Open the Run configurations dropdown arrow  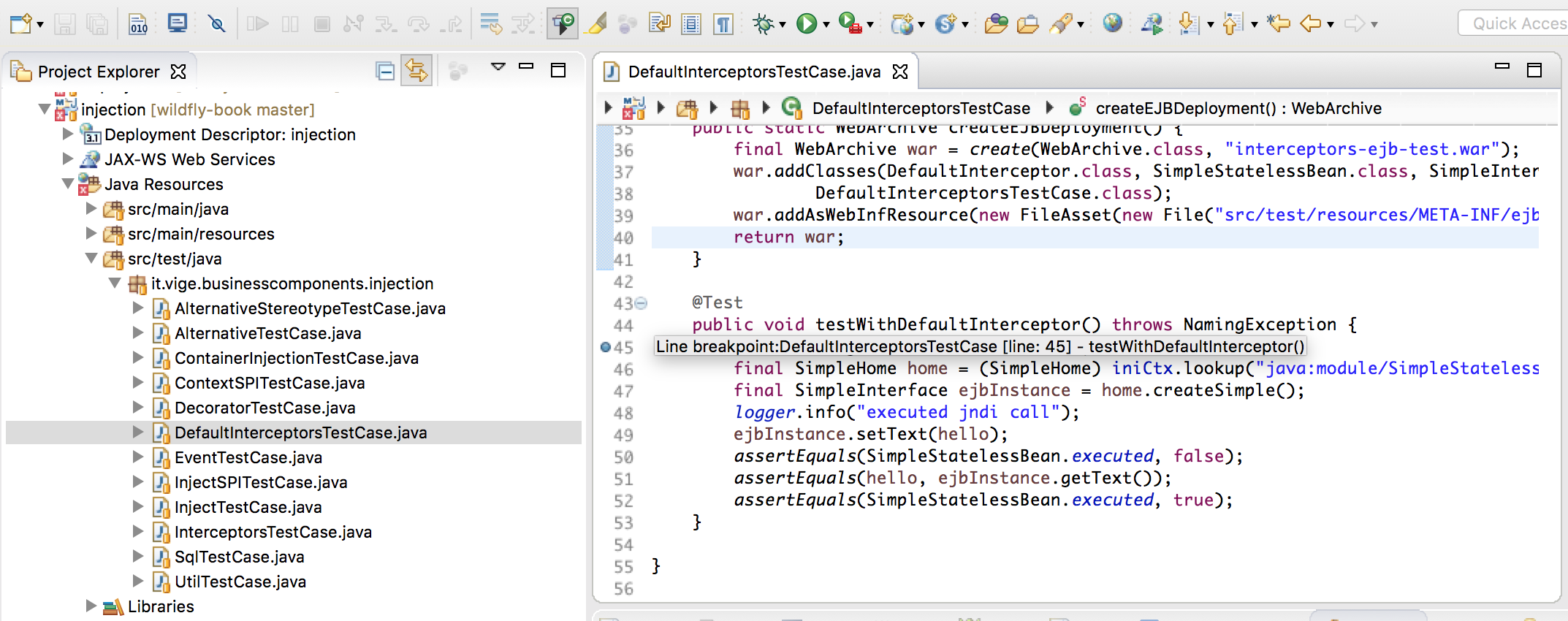point(826,25)
